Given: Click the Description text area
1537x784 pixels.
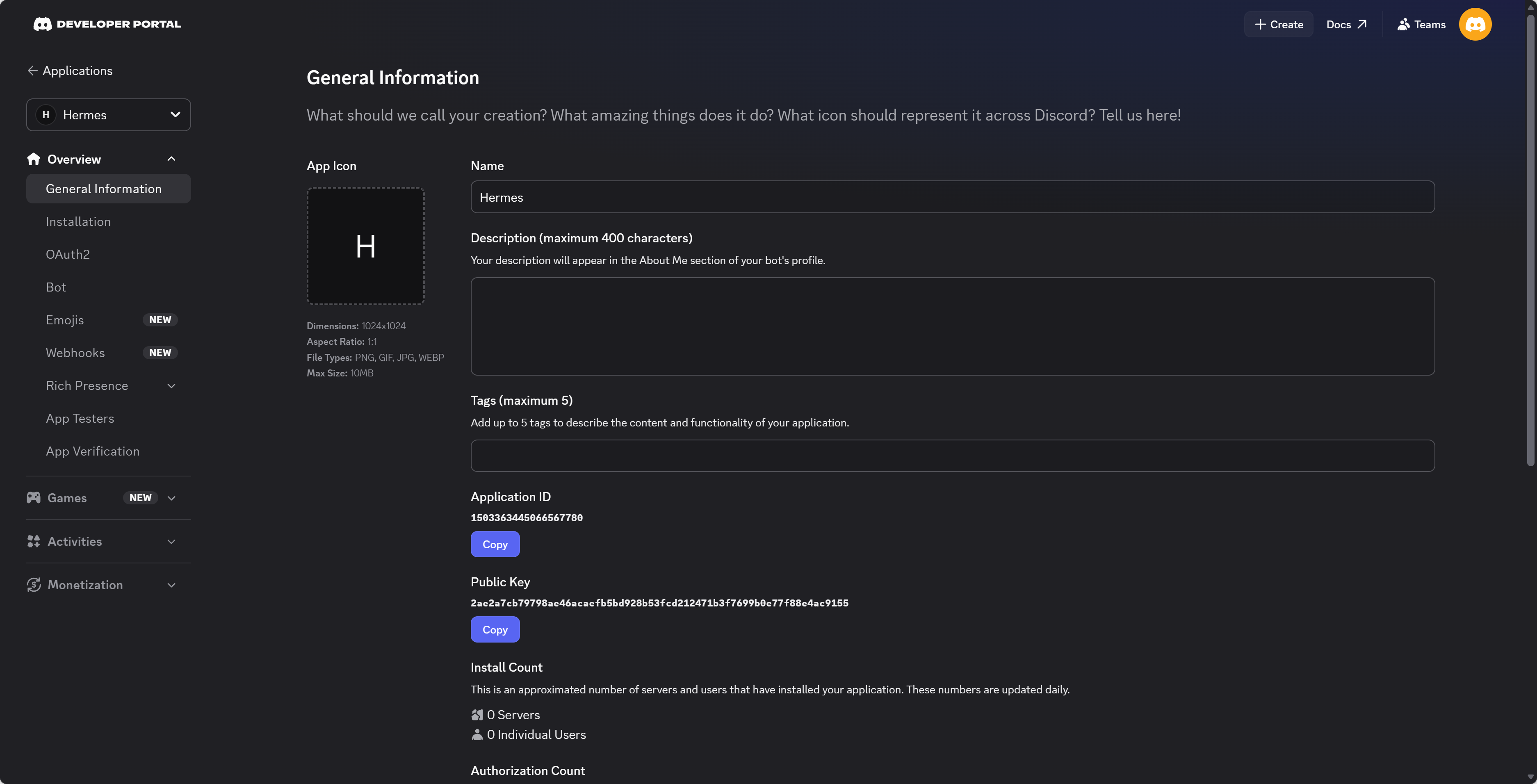Looking at the screenshot, I should pyautogui.click(x=952, y=326).
